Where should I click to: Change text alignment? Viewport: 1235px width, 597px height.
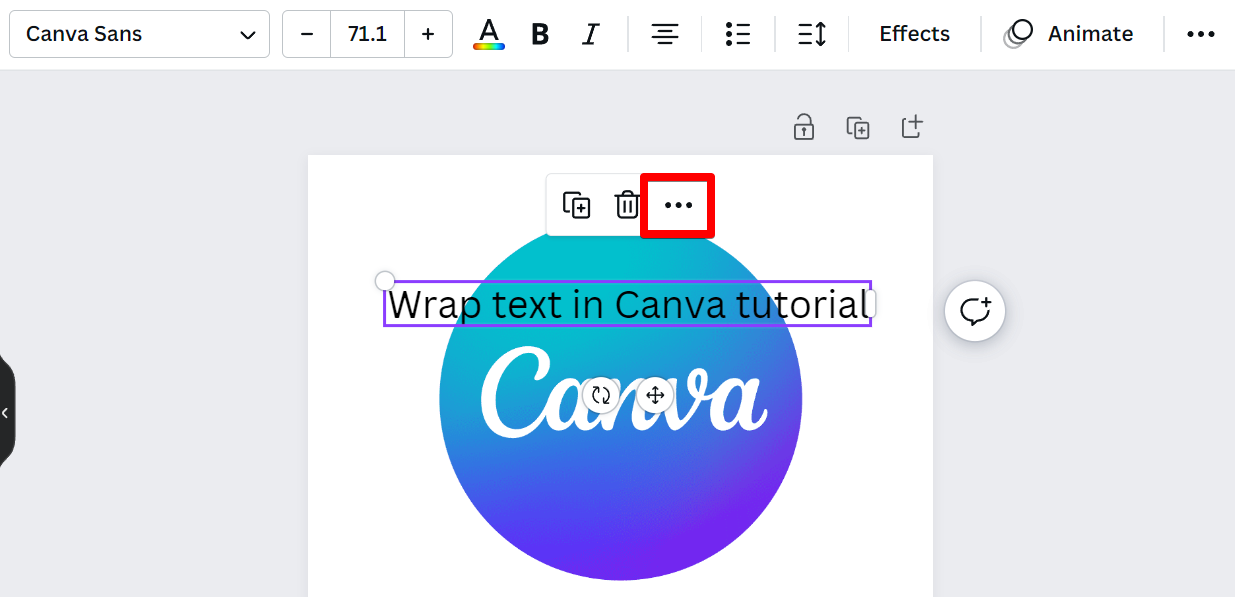point(664,34)
